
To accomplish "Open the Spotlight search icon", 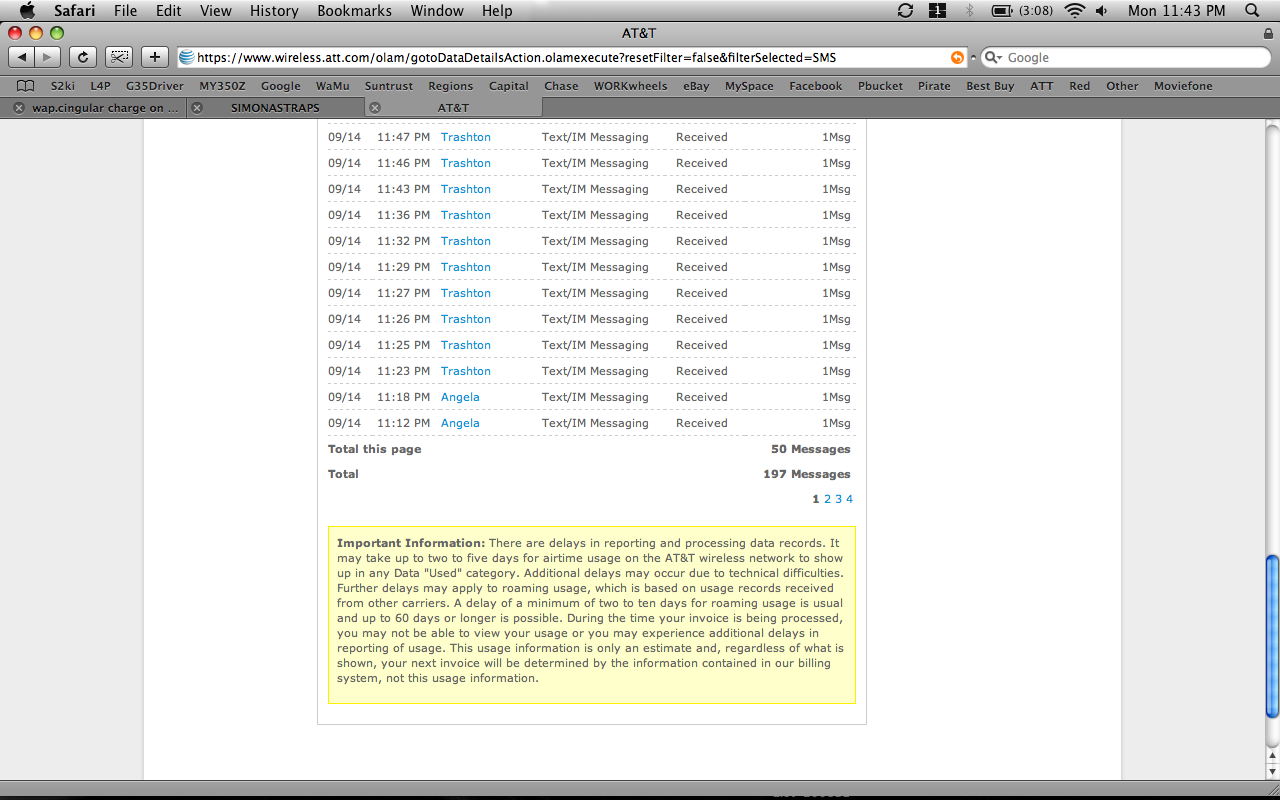I will [x=1252, y=11].
